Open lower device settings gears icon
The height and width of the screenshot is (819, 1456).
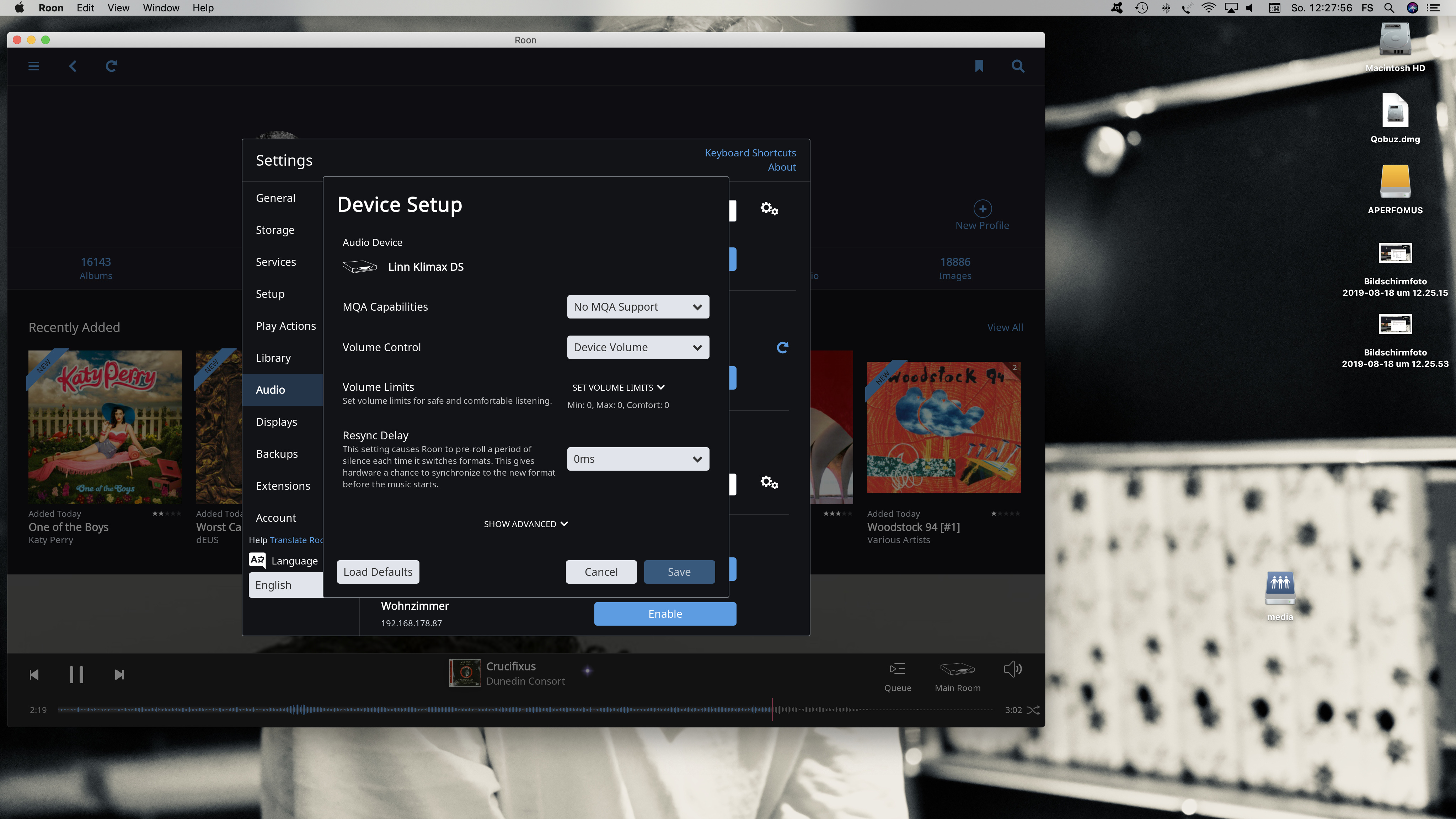click(x=769, y=482)
